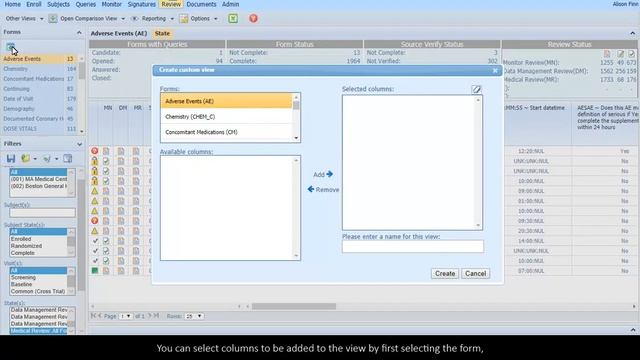Select Adverse Events (AE) in dialog list
The width and height of the screenshot is (640, 360).
[227, 101]
